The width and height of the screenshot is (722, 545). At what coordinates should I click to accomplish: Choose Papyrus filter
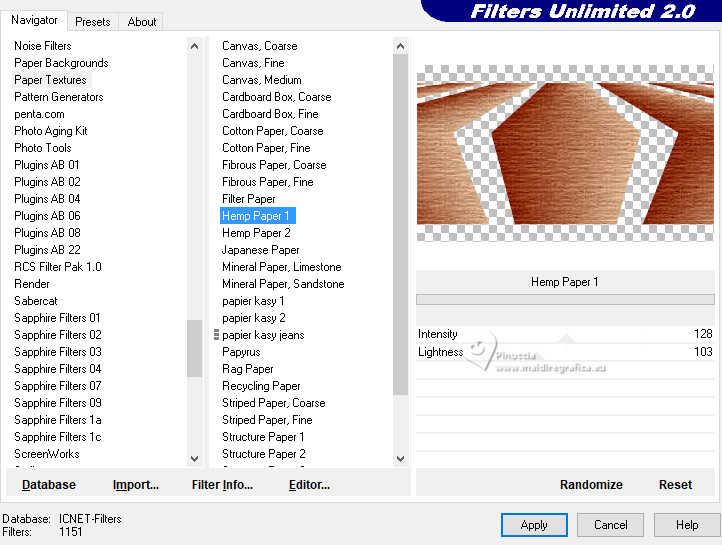click(241, 352)
